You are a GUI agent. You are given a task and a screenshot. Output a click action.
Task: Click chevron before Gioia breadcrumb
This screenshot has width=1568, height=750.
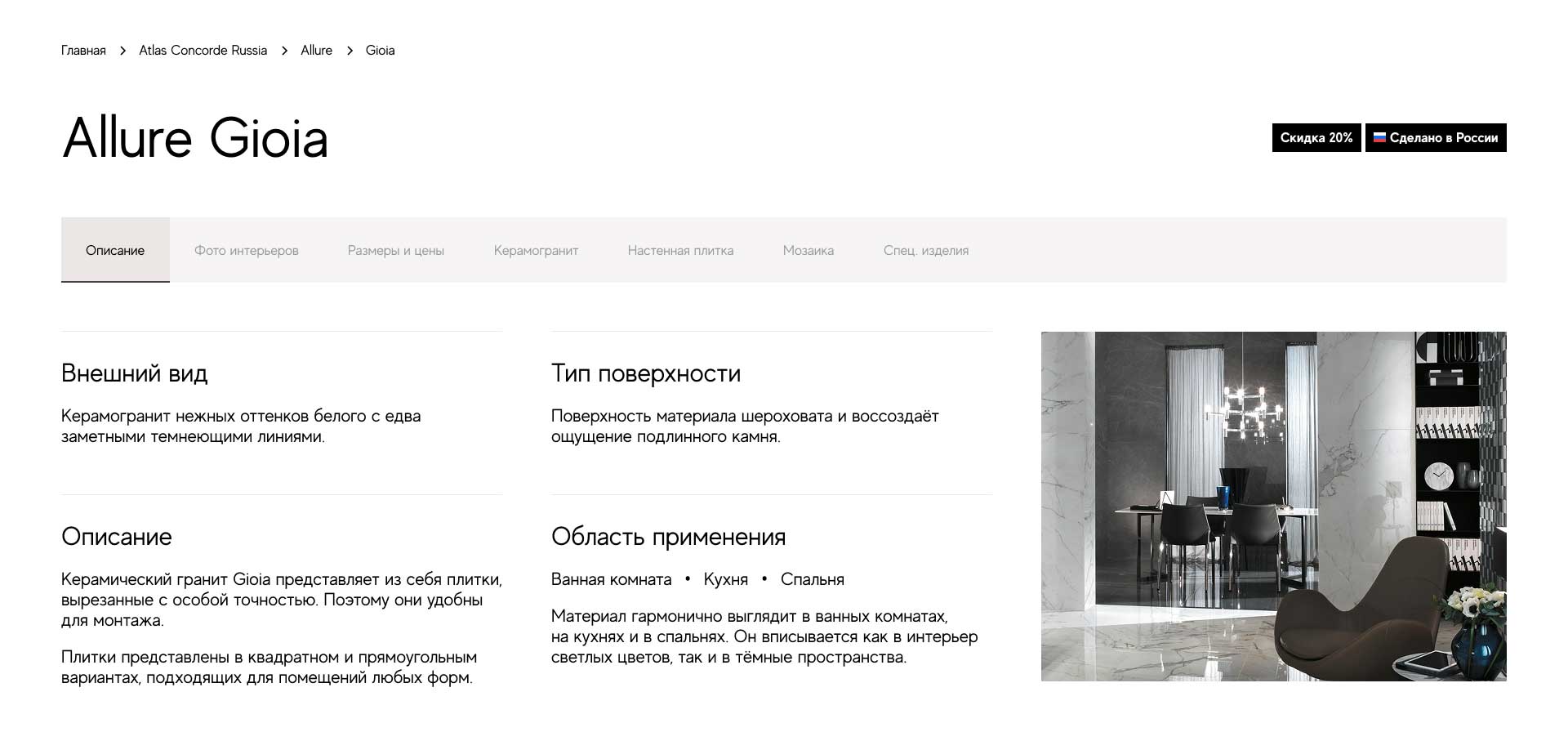tap(350, 51)
